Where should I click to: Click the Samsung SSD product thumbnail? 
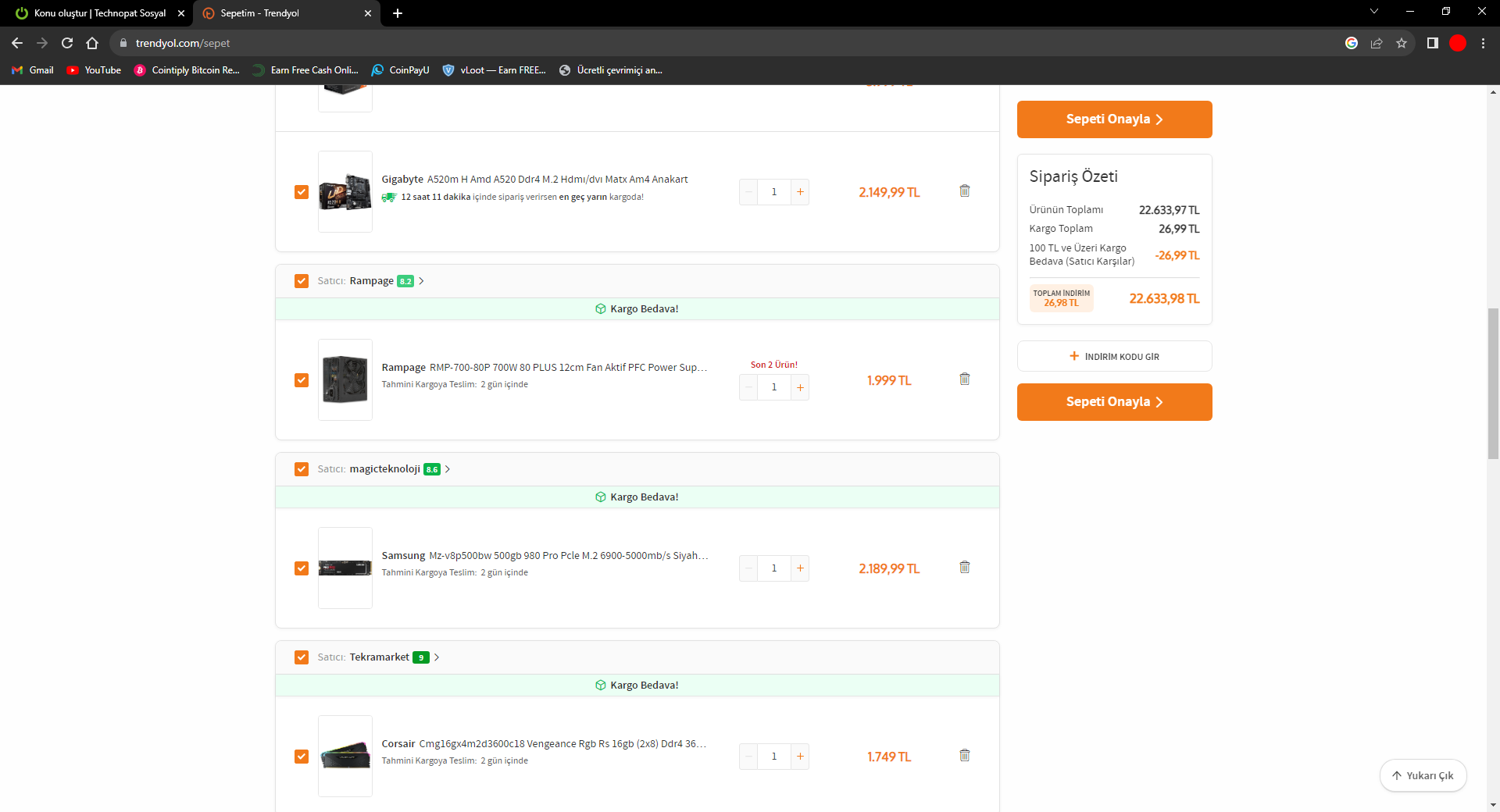tap(345, 568)
